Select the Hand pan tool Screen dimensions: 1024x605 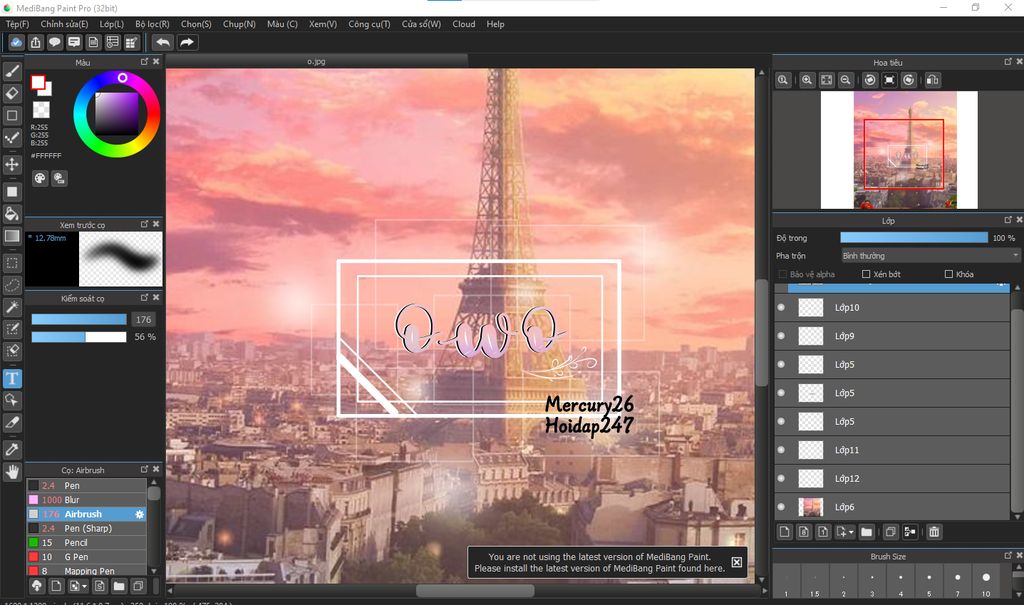click(12, 472)
